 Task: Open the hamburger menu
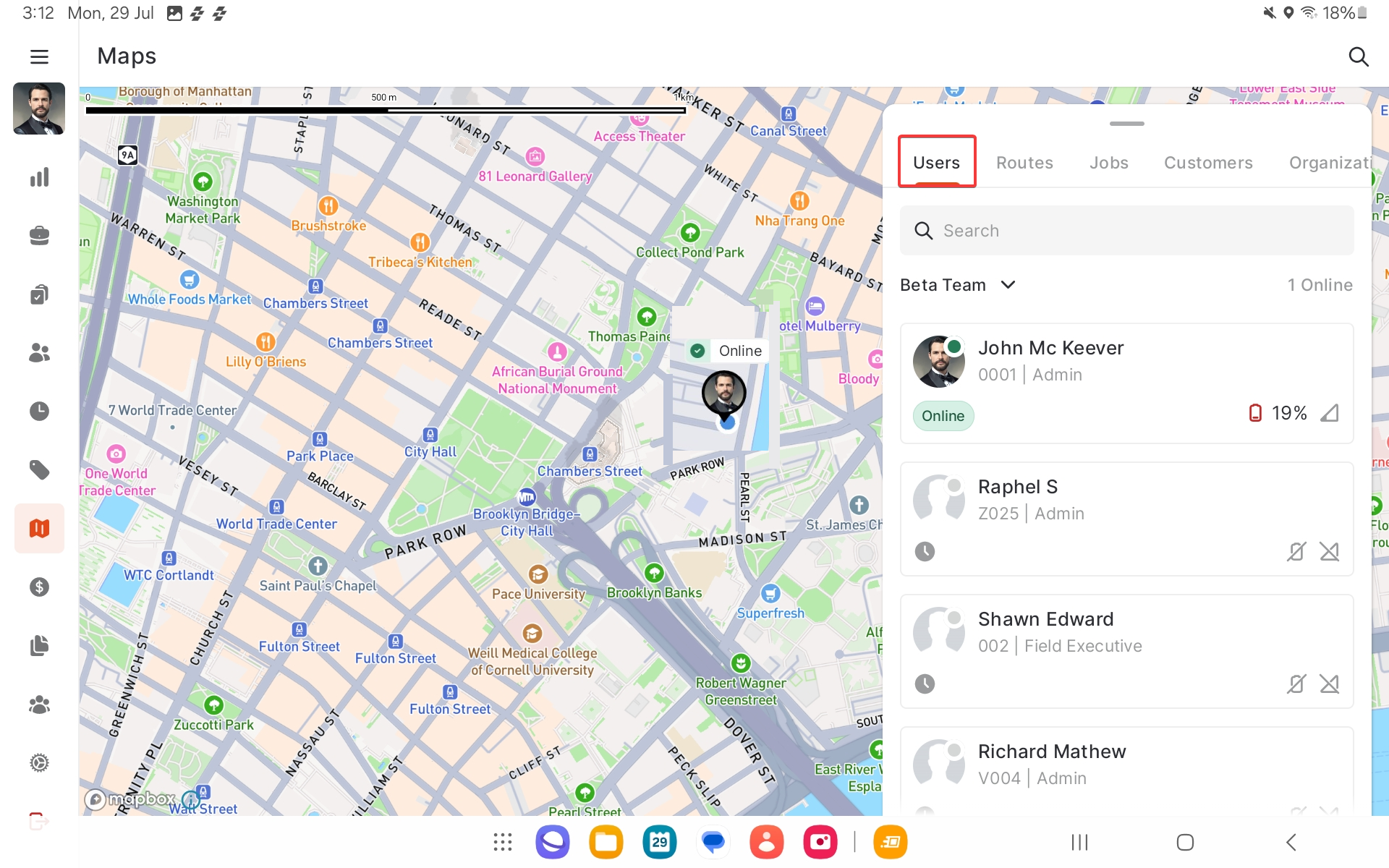(39, 56)
